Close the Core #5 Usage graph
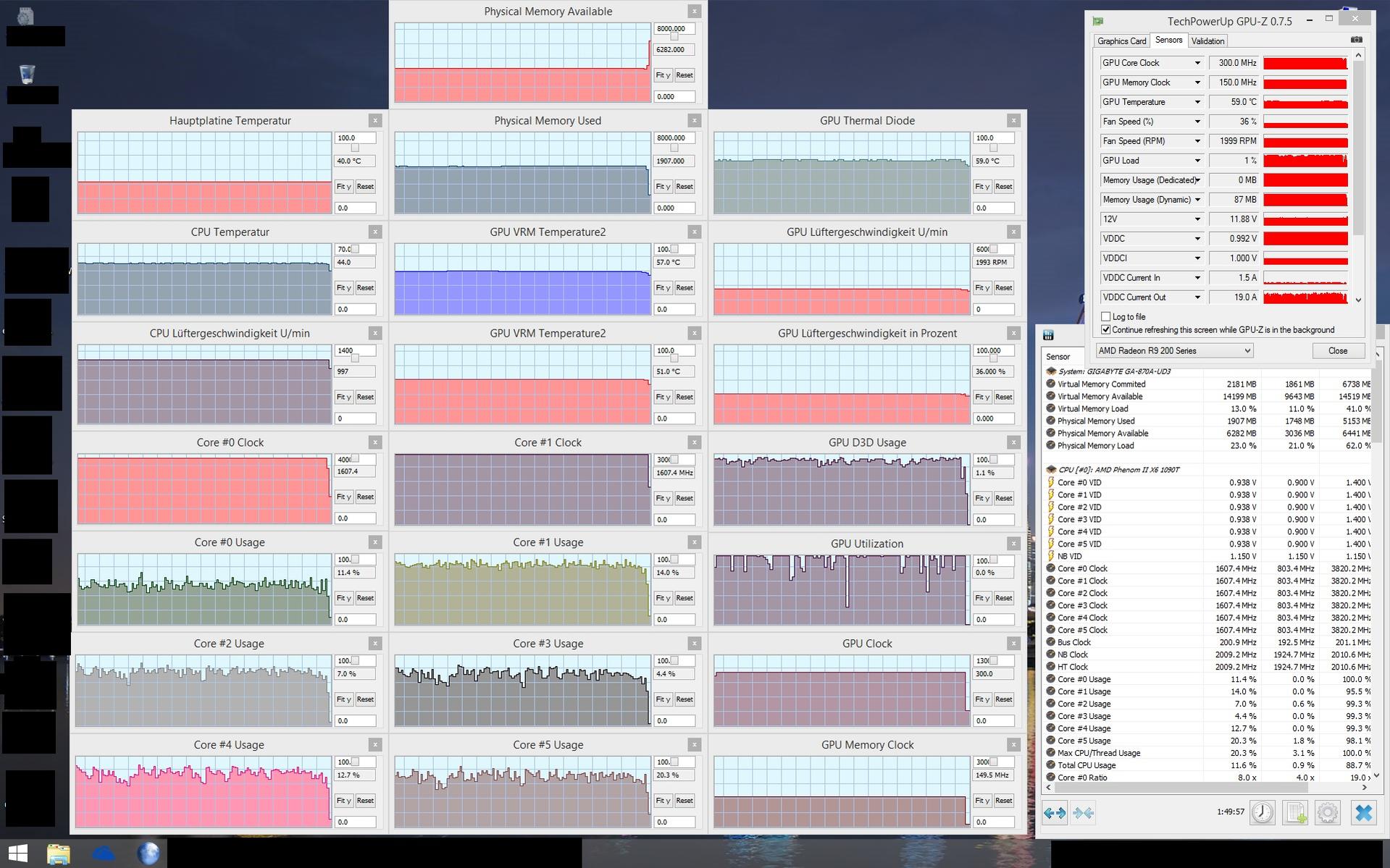This screenshot has height=868, width=1390. (695, 745)
